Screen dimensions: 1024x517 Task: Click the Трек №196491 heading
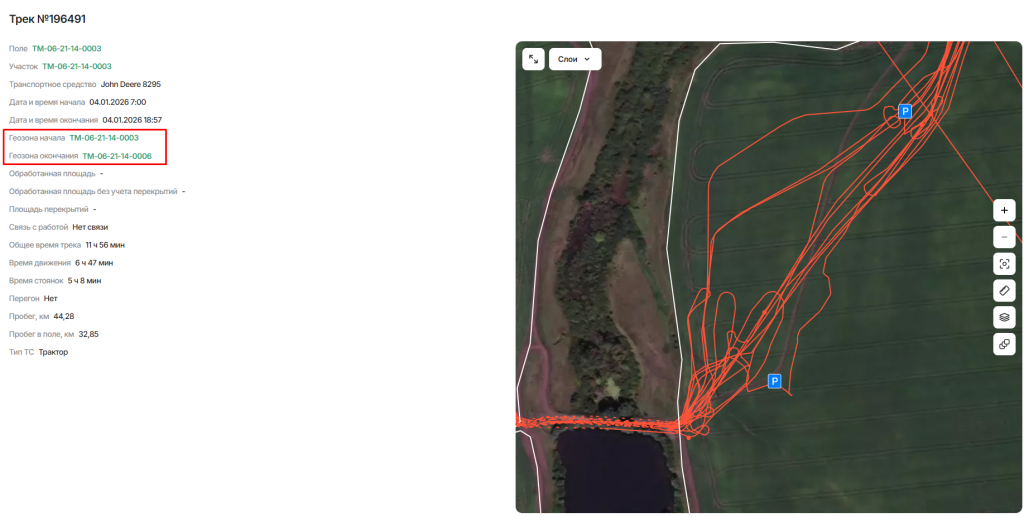pos(47,19)
